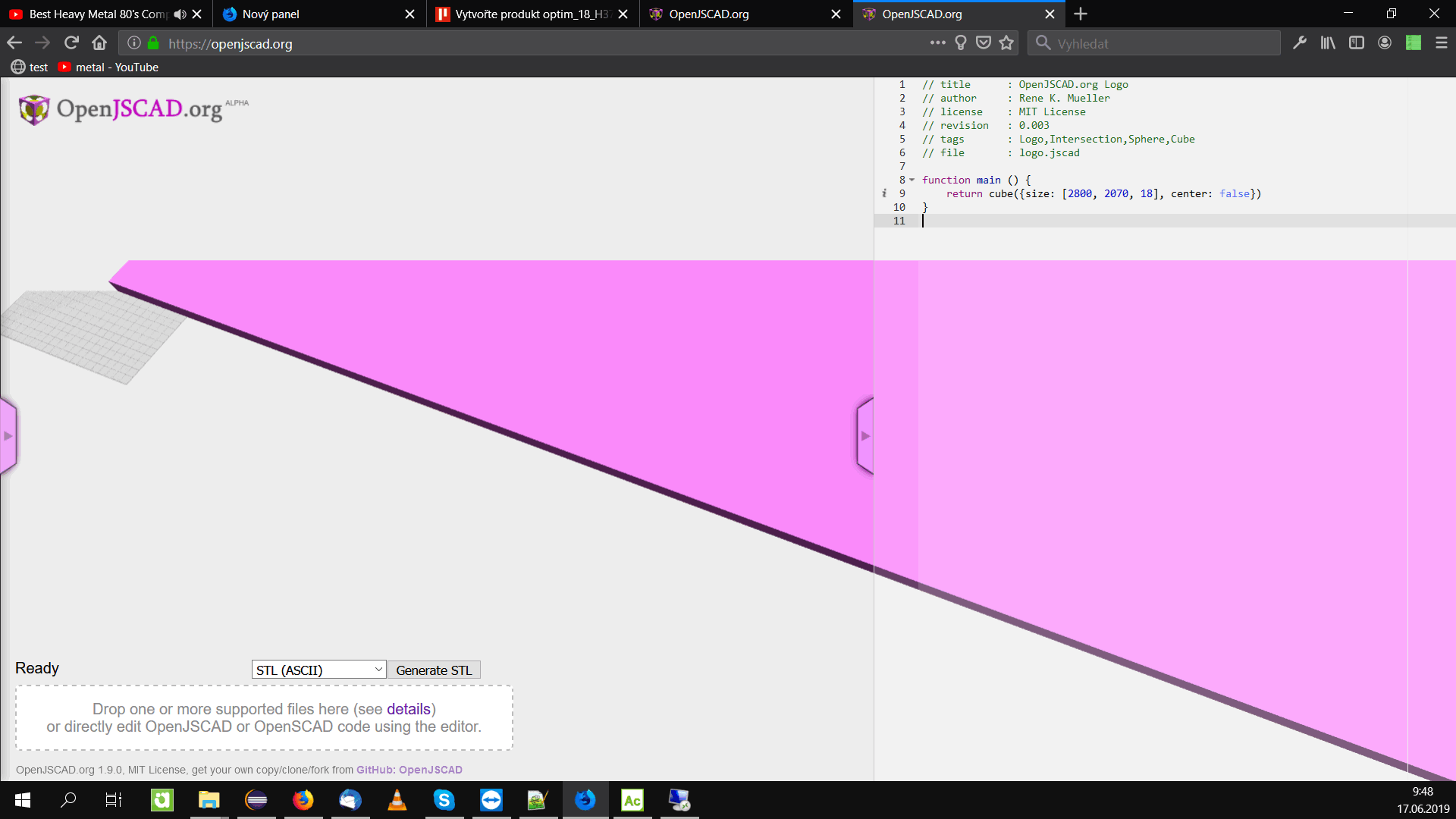This screenshot has height=819, width=1456.
Task: Toggle the browser sidebar view
Action: 1356,43
